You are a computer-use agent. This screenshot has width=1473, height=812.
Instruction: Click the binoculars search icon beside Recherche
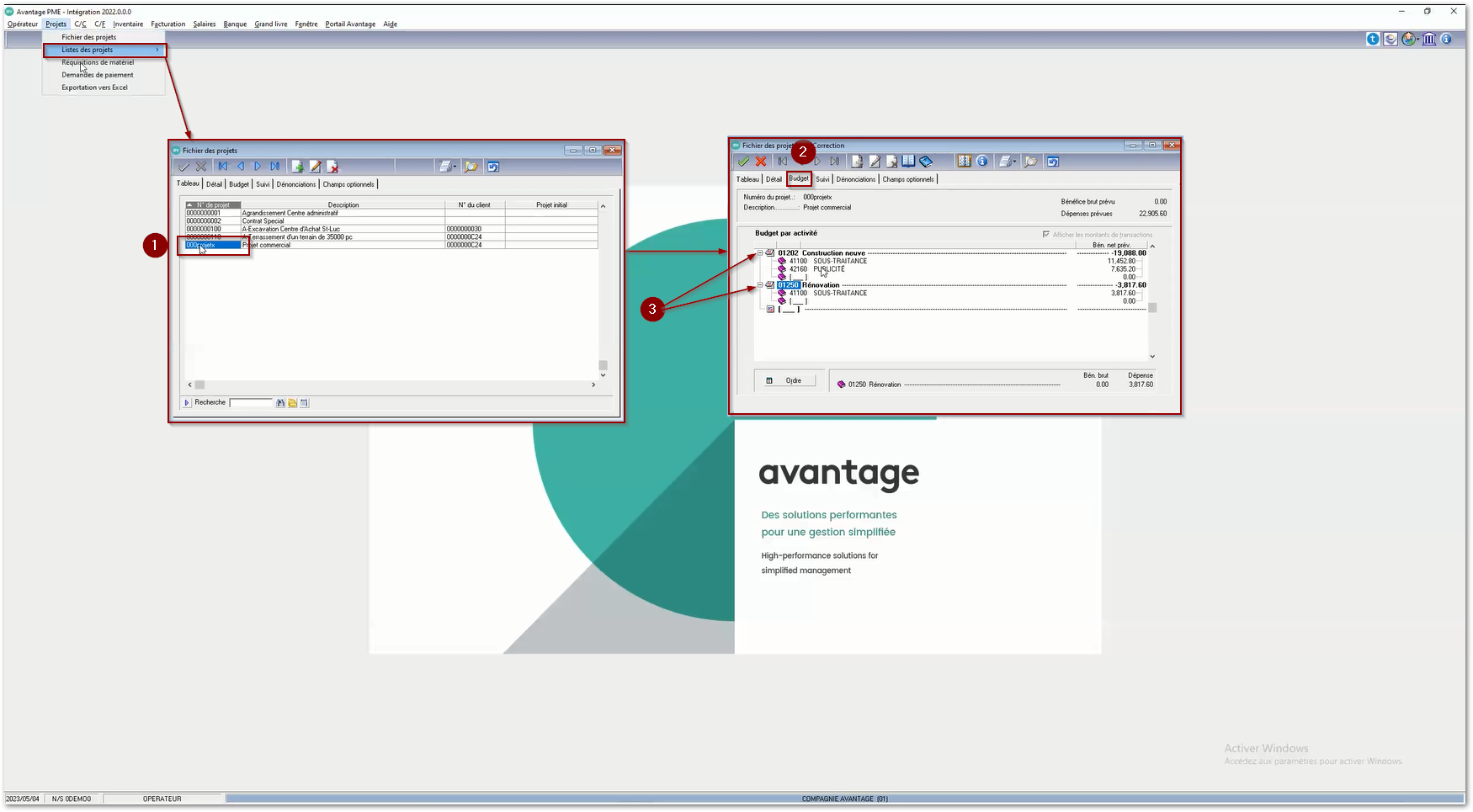click(281, 403)
